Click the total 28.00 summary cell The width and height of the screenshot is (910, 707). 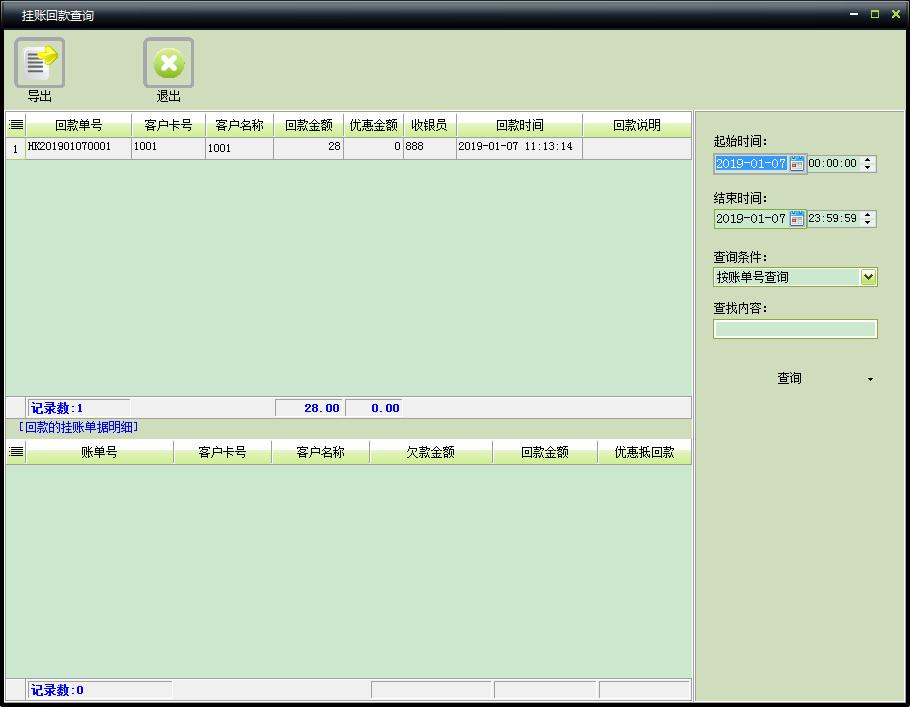(309, 408)
